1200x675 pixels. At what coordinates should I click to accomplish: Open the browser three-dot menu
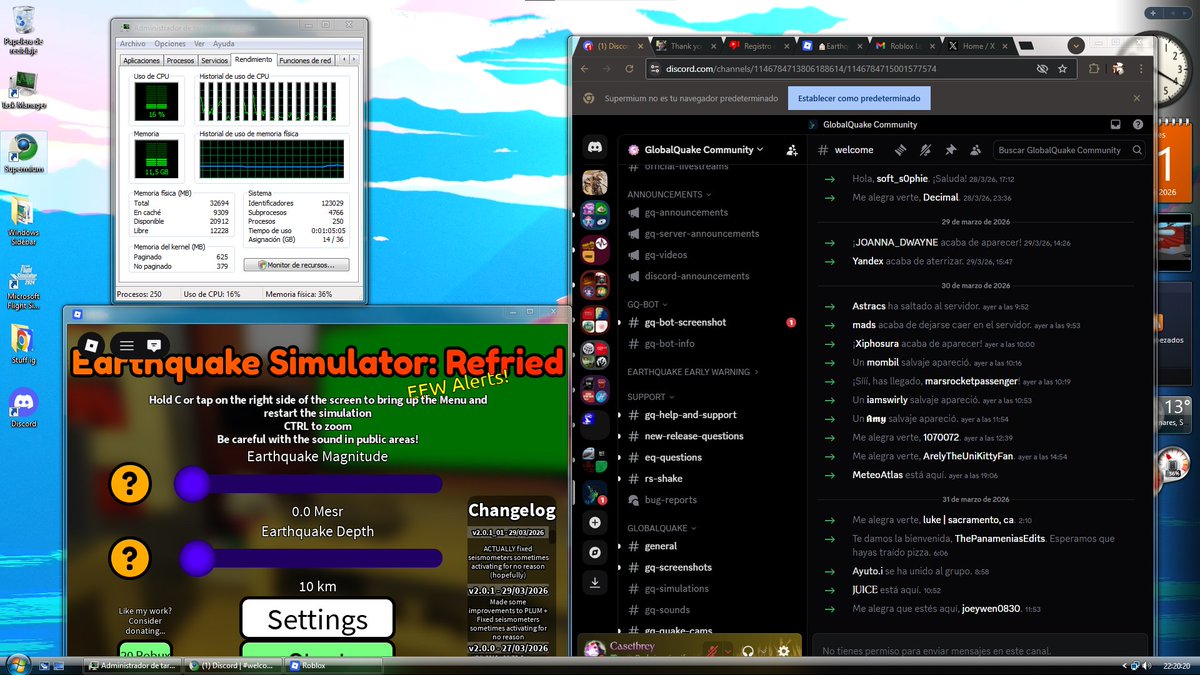tap(1140, 69)
